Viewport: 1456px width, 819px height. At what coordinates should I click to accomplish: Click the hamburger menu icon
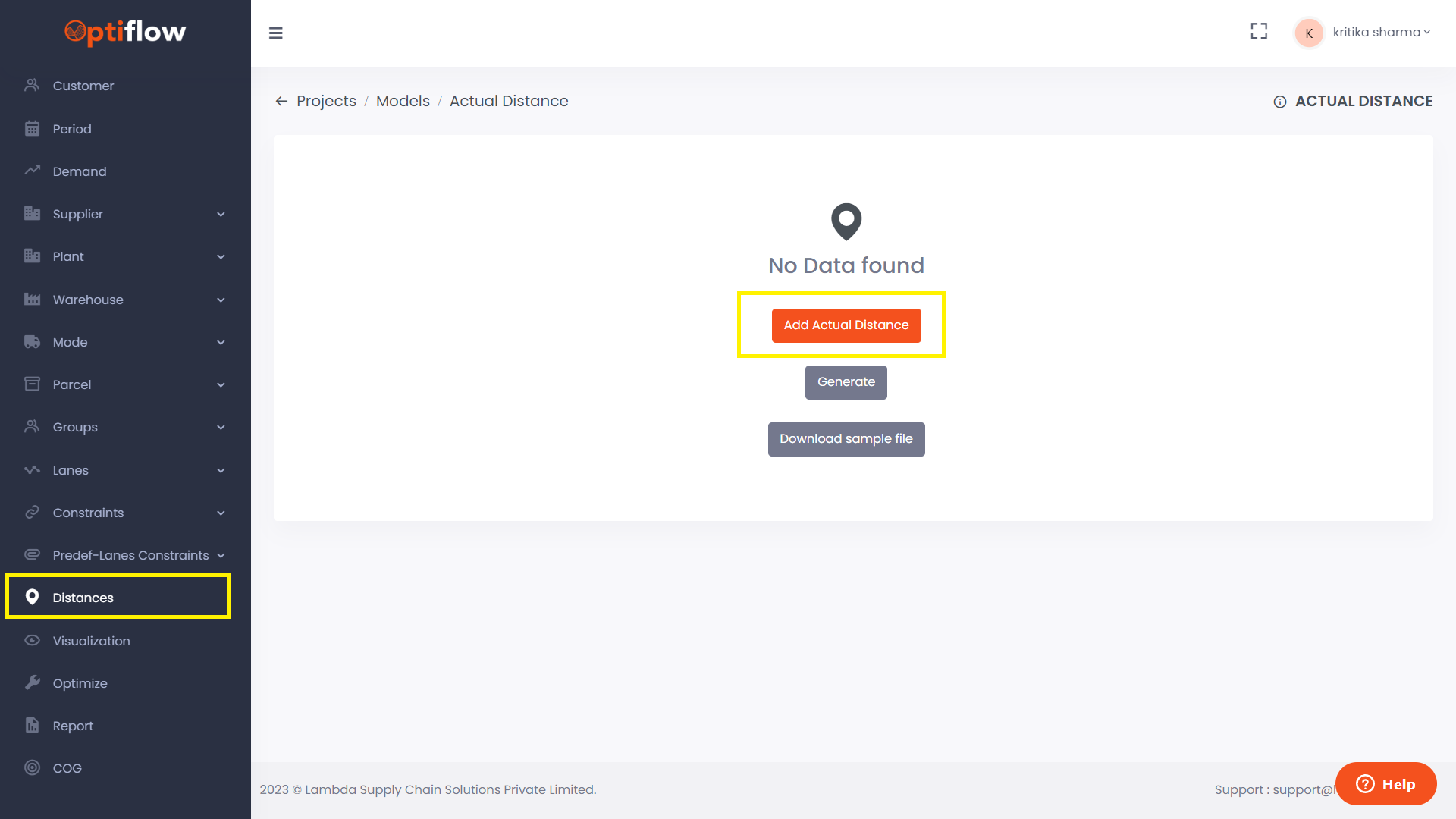276,33
